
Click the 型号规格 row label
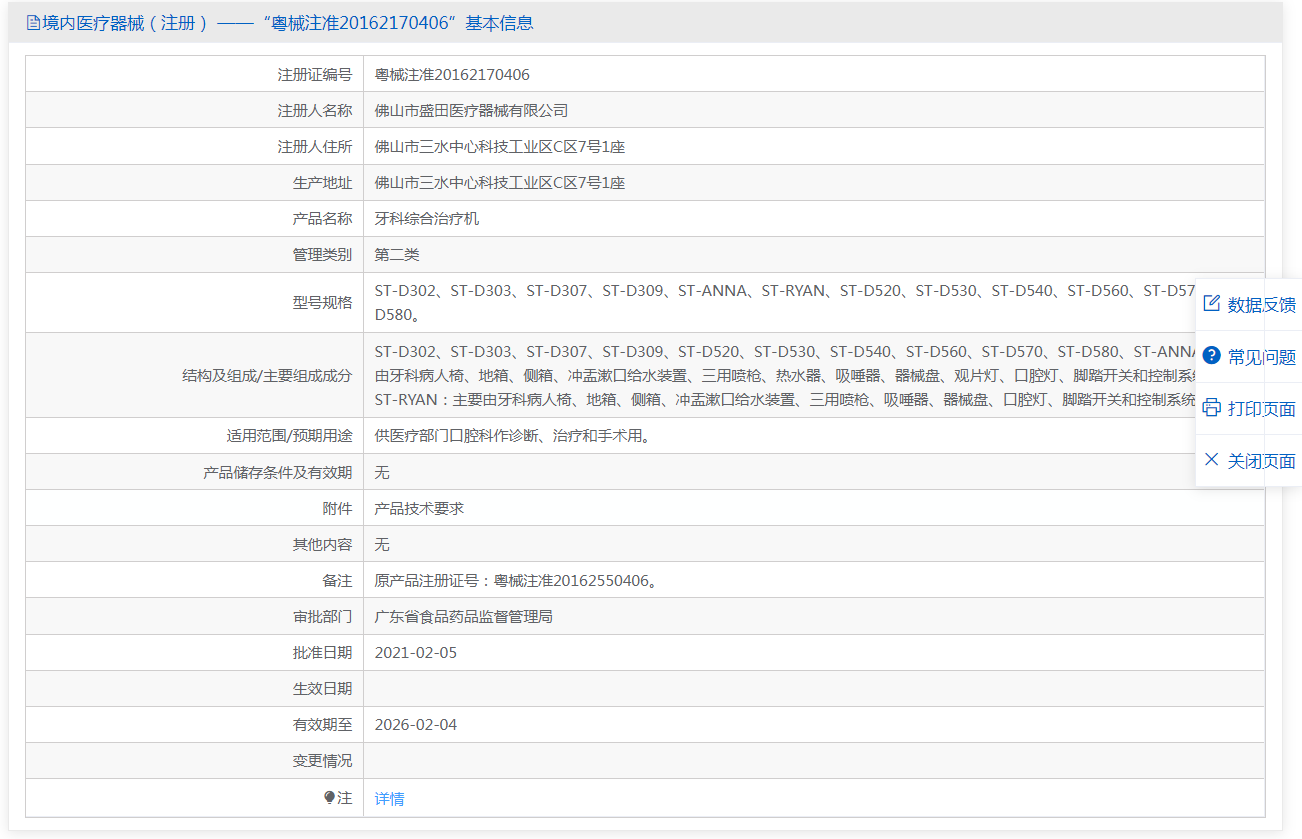point(322,302)
